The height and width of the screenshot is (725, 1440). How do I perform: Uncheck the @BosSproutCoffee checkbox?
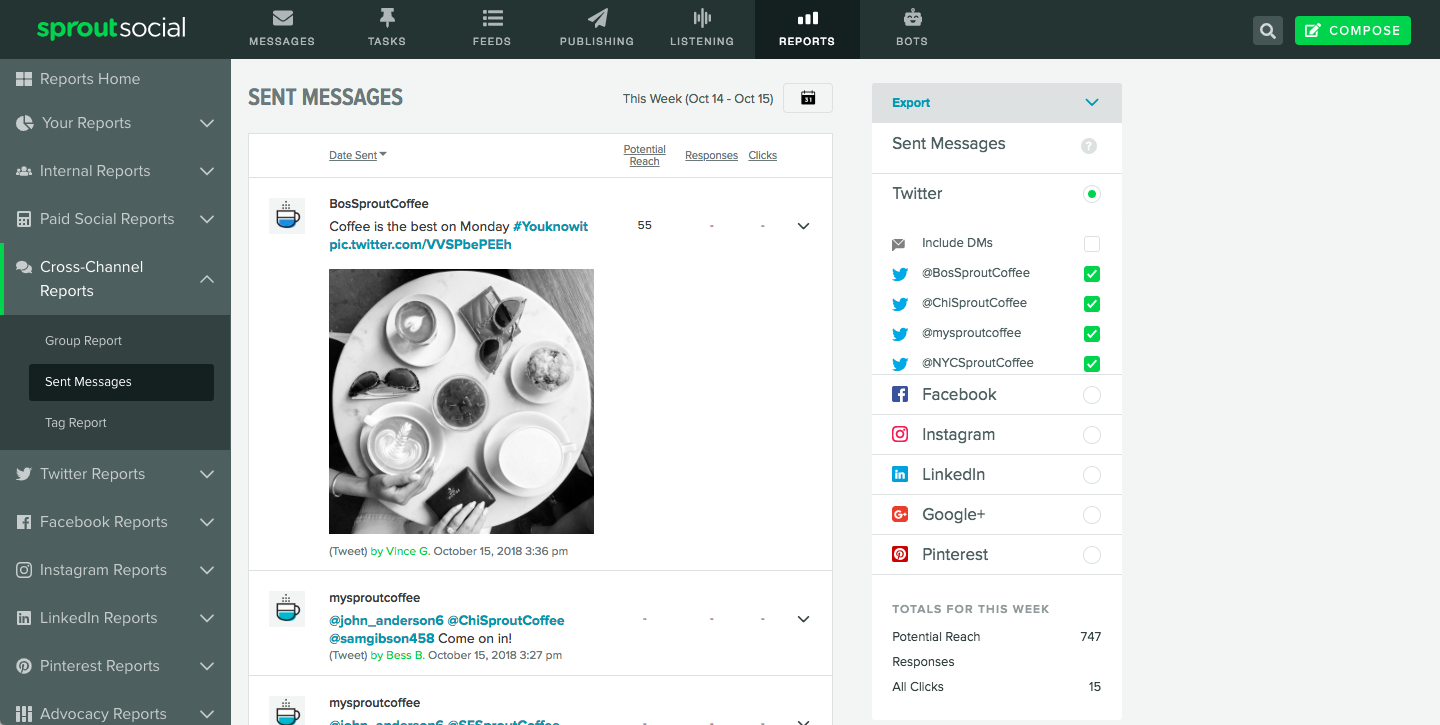click(x=1092, y=274)
